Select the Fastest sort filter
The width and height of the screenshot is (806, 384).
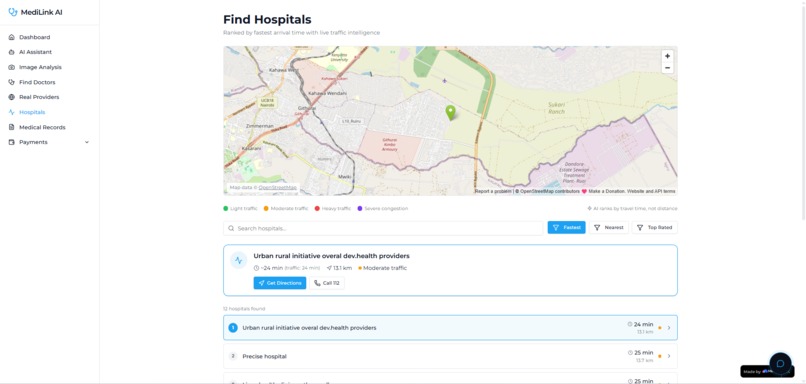[566, 227]
